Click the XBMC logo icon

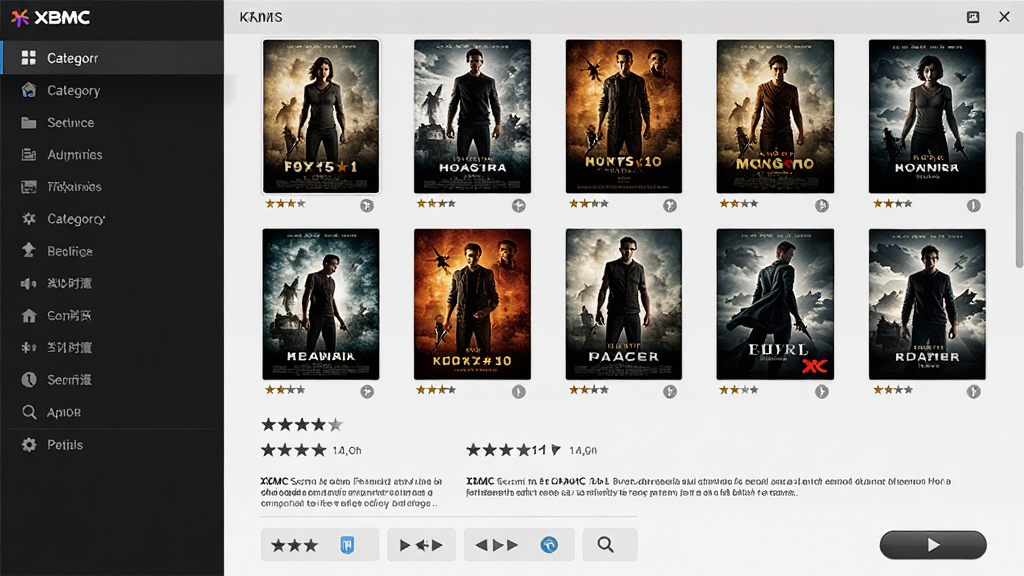tap(20, 18)
